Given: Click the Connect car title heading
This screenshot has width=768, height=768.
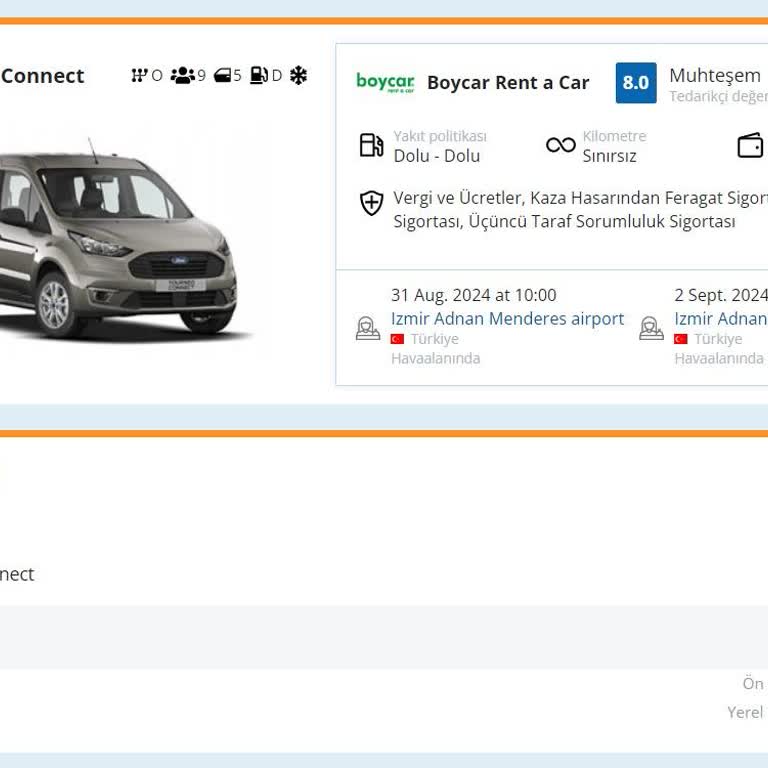Looking at the screenshot, I should point(43,76).
